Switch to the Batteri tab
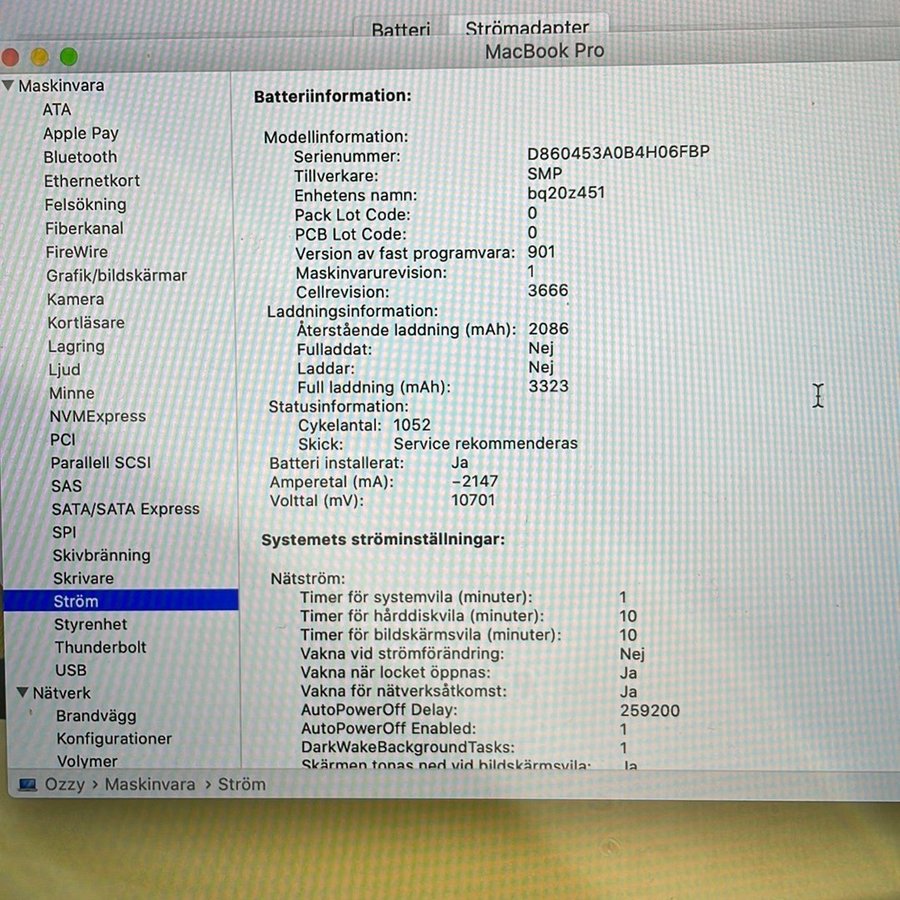This screenshot has width=900, height=900. click(x=400, y=30)
